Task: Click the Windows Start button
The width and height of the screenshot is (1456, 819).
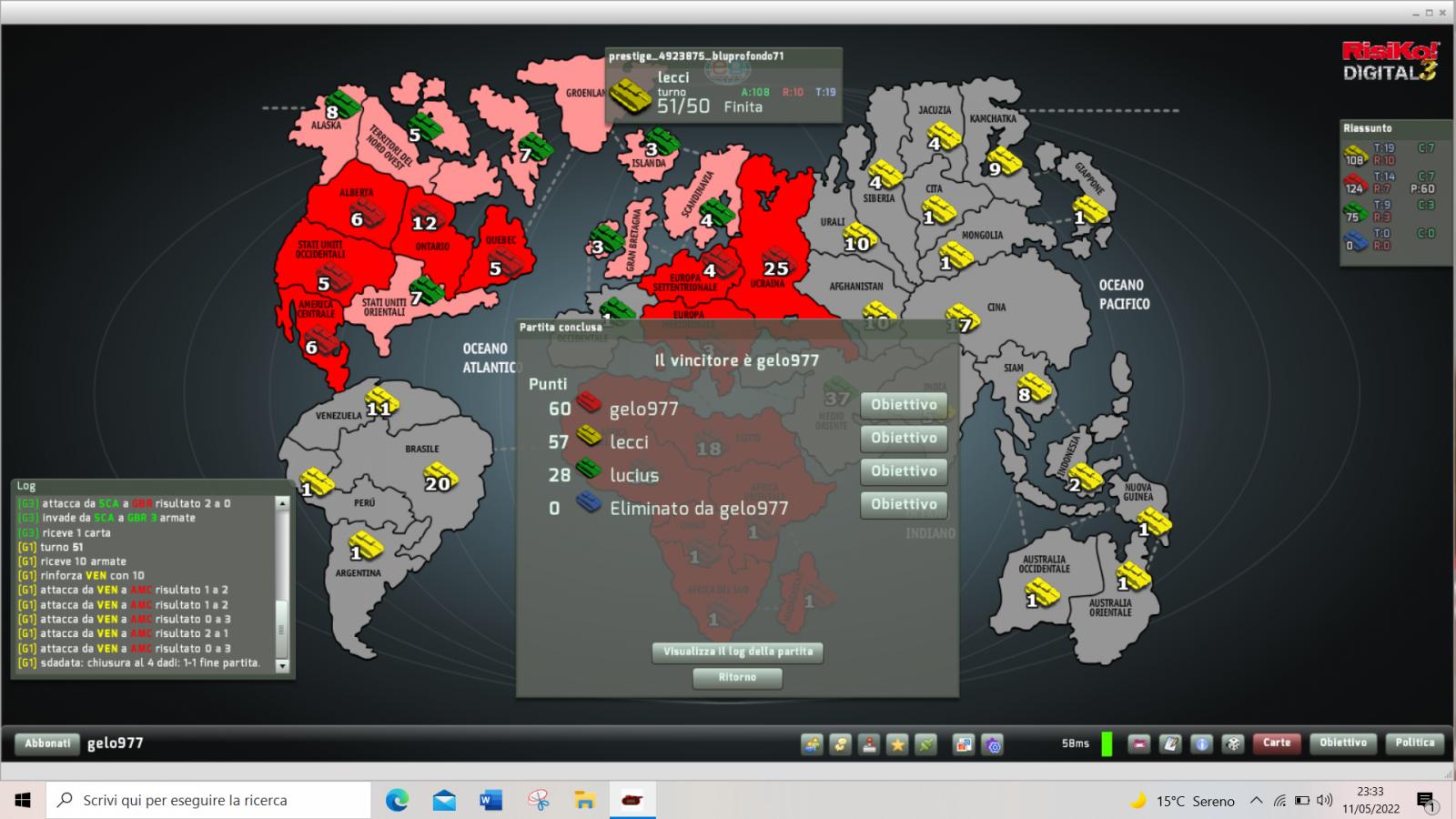Action: pos(23,800)
